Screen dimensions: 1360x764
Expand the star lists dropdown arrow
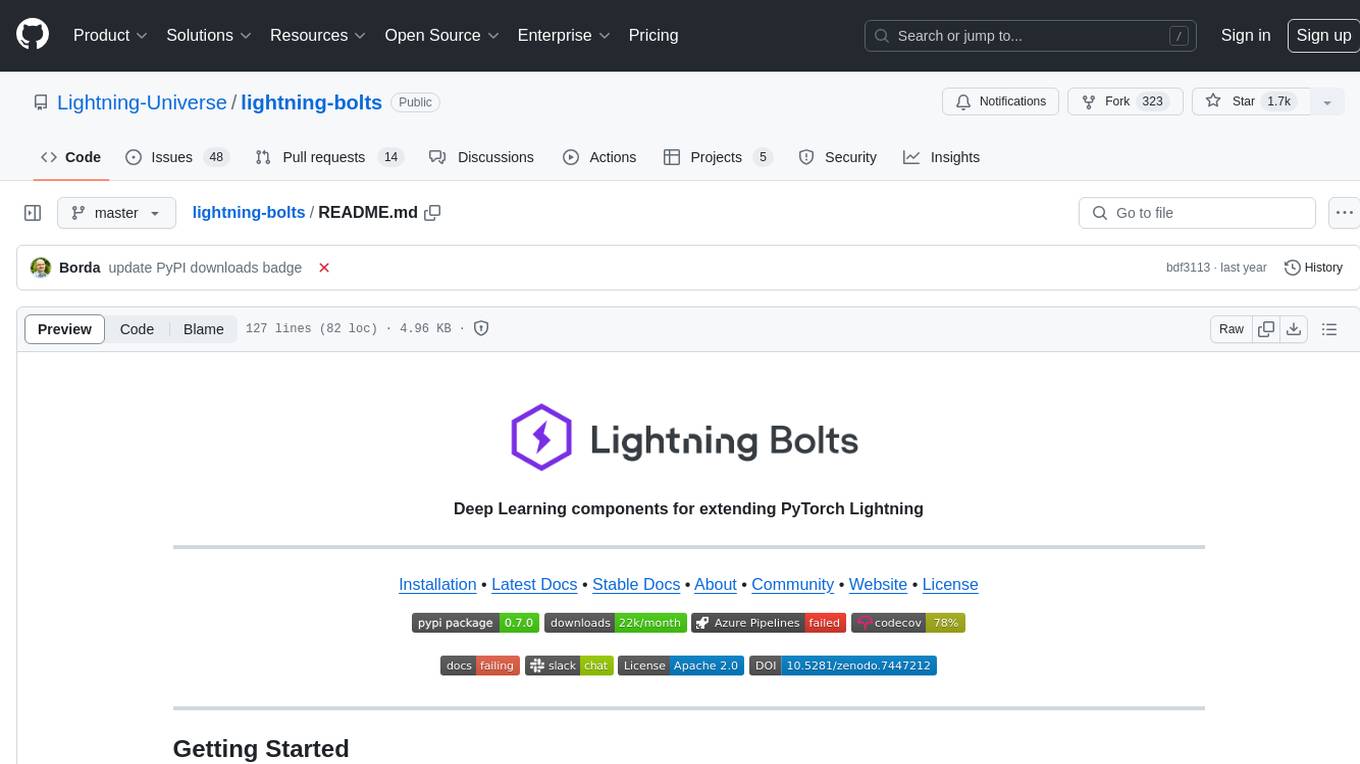(1327, 102)
